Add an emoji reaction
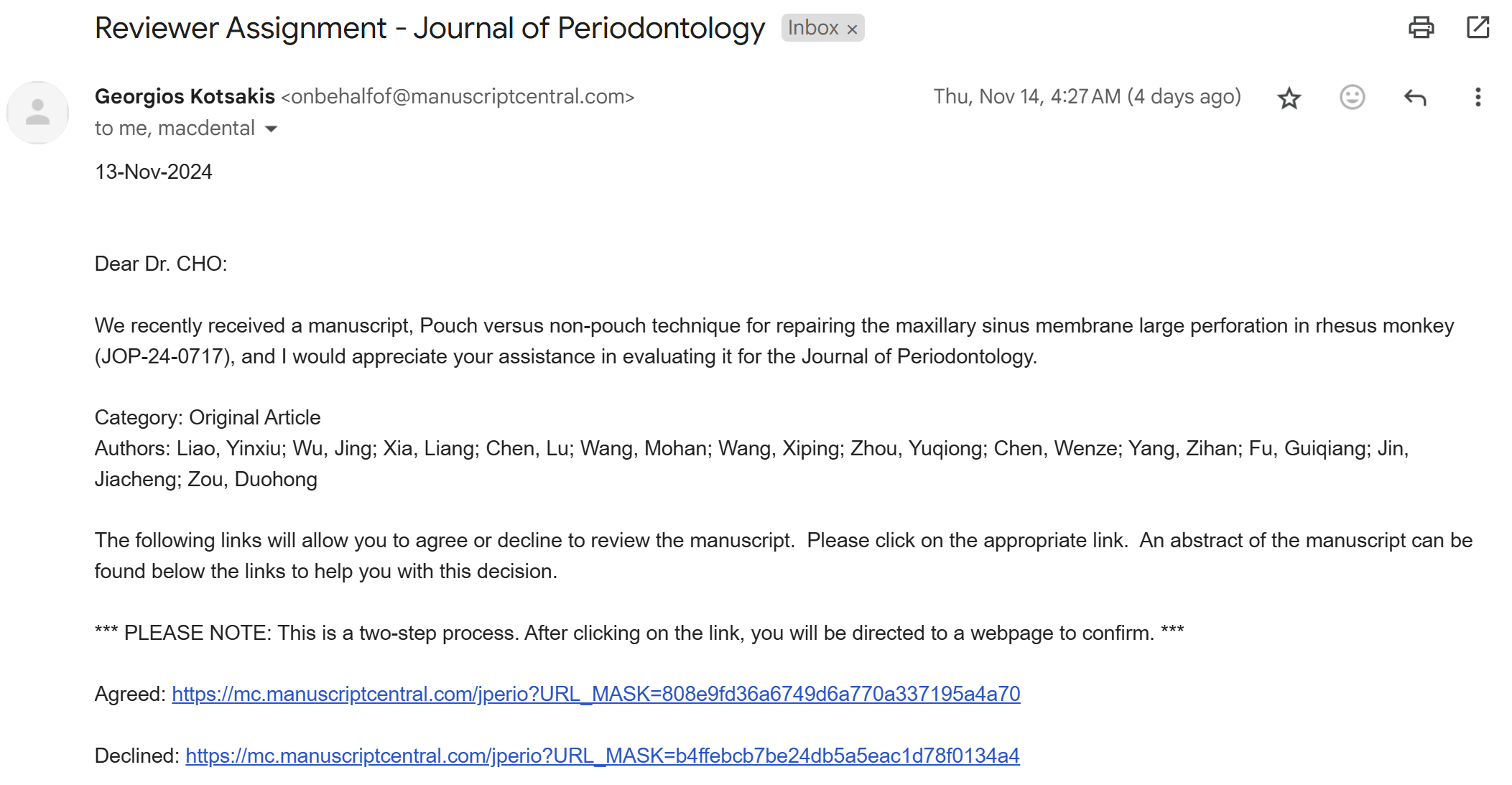Image resolution: width=1512 pixels, height=785 pixels. tap(1352, 97)
